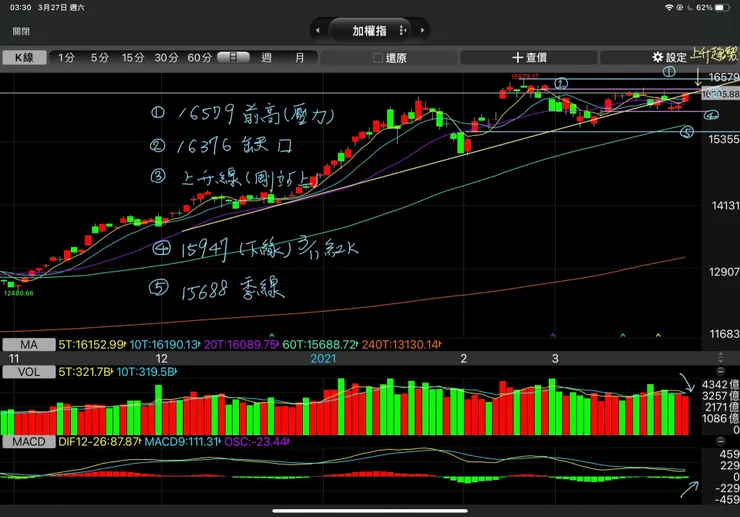
Task: Tap the 查價 crosshair plus button
Action: tap(529, 58)
